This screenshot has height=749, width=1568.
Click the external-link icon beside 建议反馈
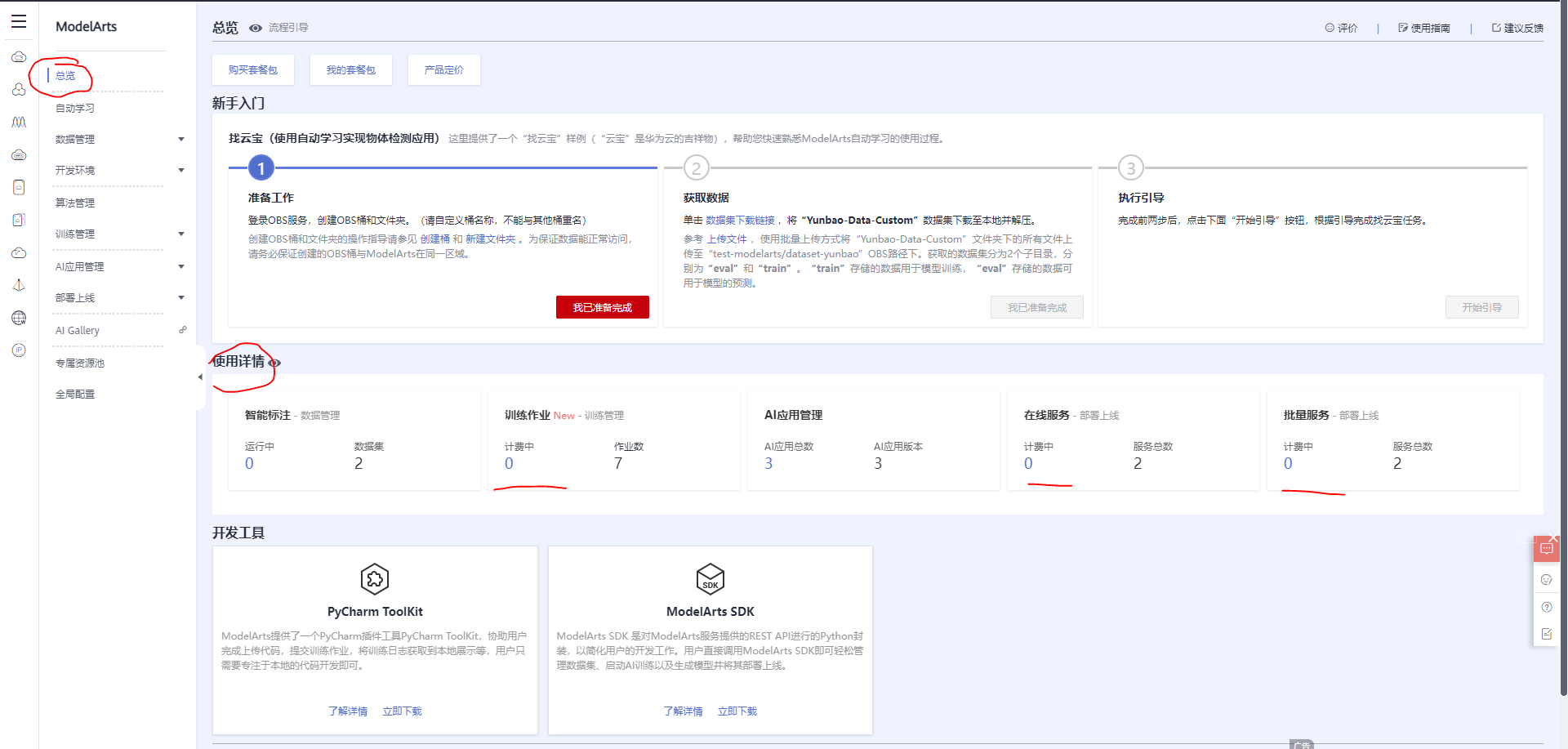click(1496, 28)
